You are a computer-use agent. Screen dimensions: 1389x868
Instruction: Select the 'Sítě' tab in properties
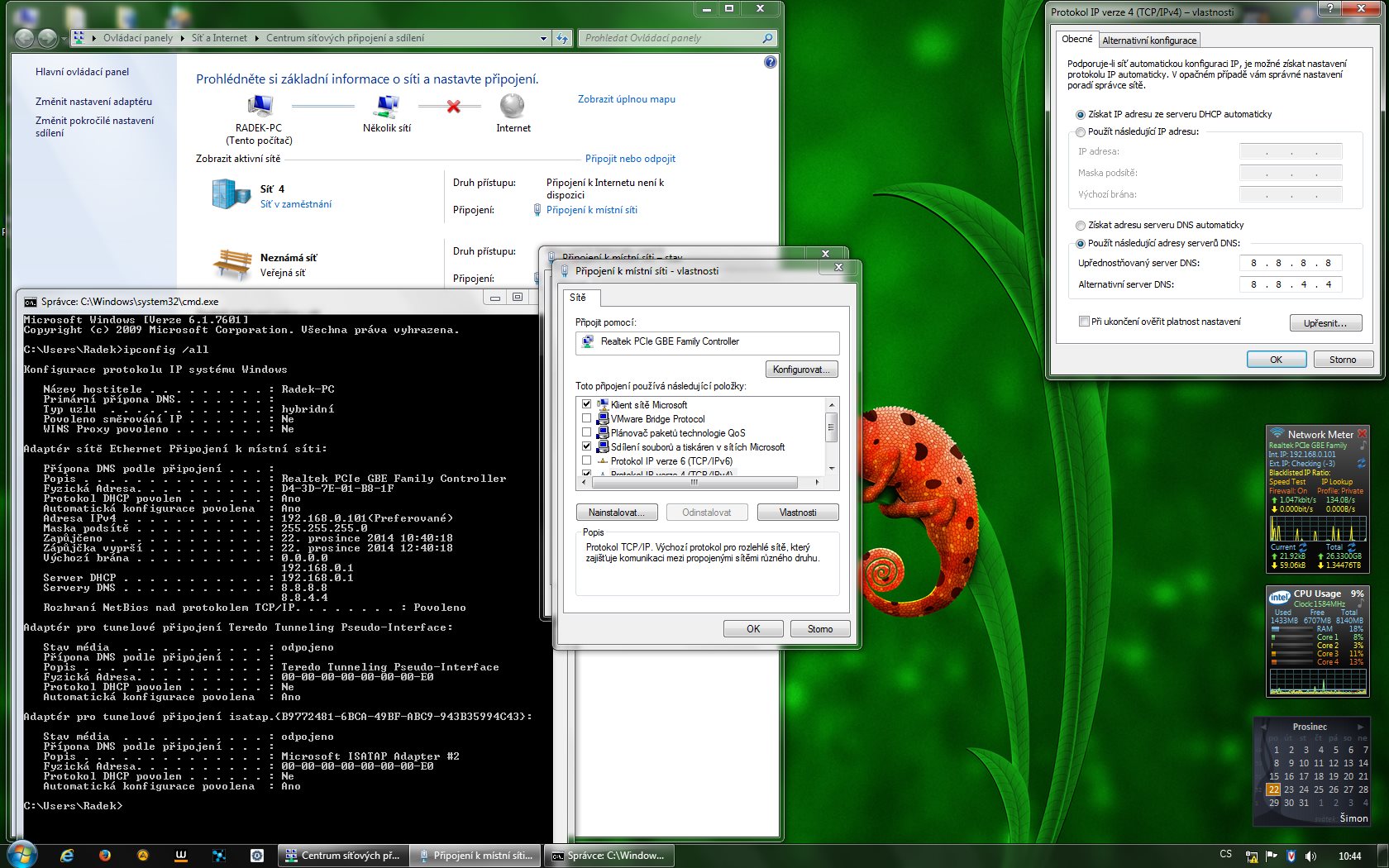coord(578,298)
